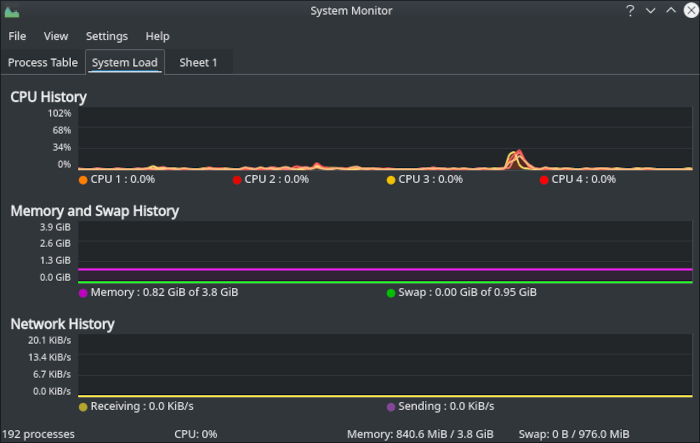Click the System Monitor app icon in title bar
This screenshot has height=443, width=700.
(x=12, y=12)
